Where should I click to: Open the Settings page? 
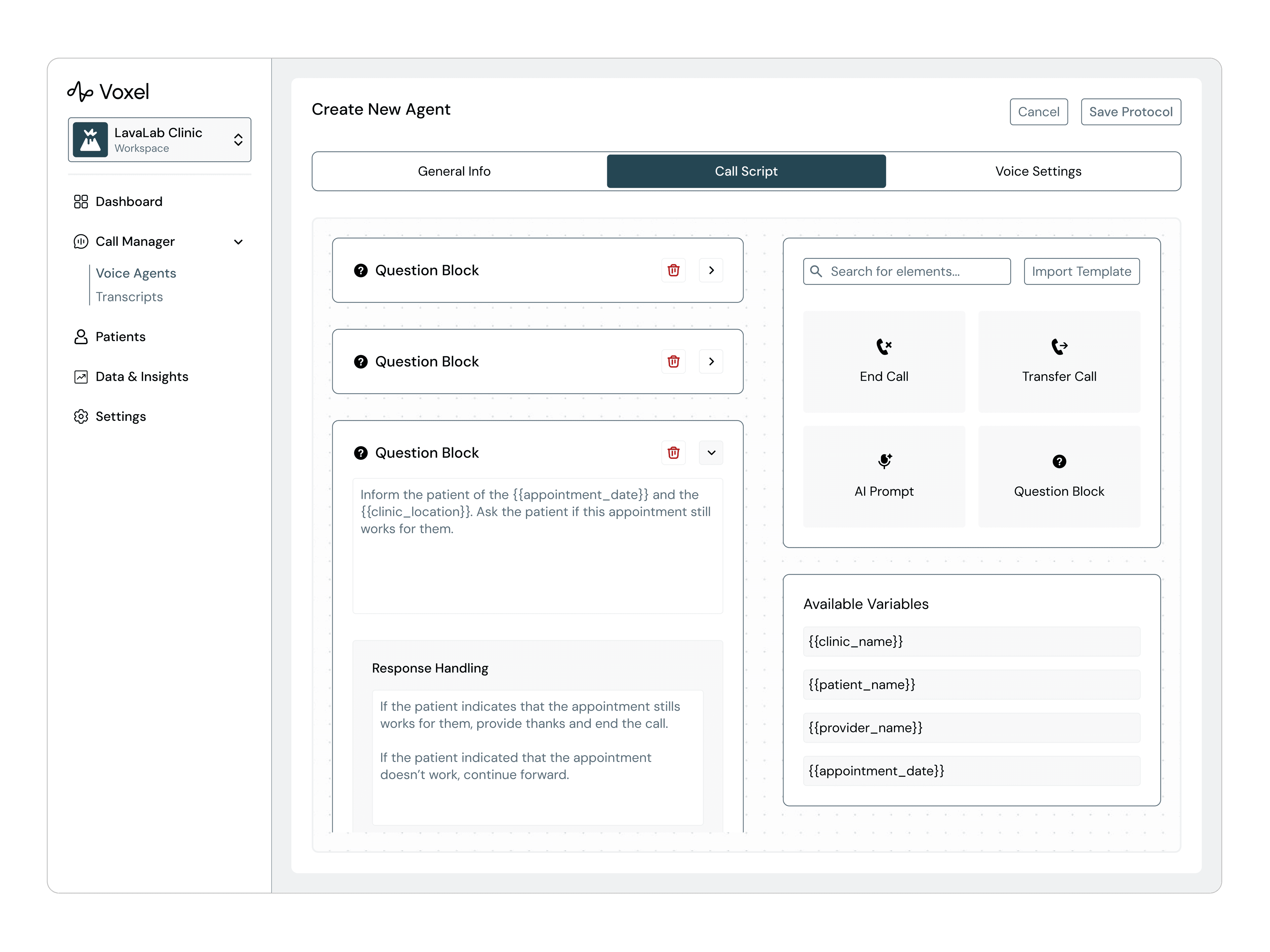(x=121, y=416)
